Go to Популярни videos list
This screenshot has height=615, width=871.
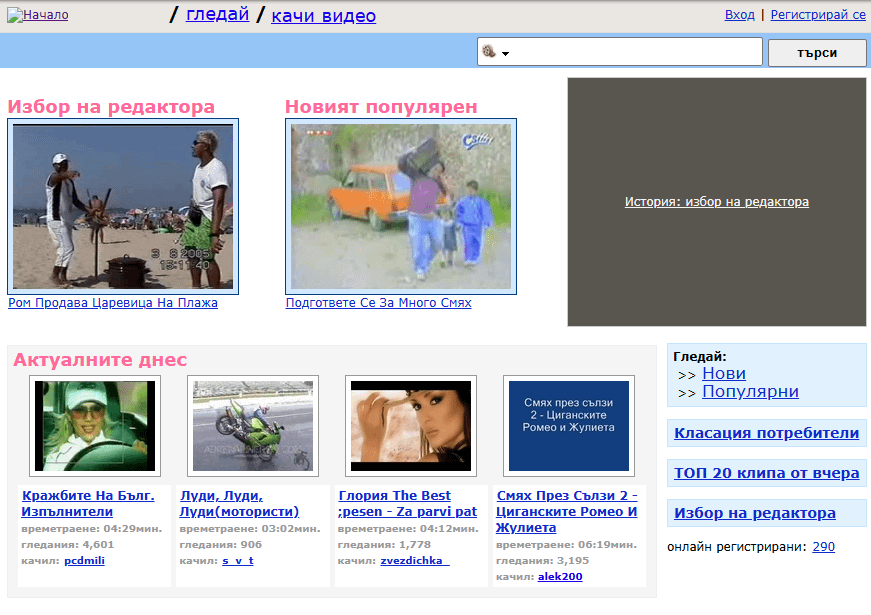[750, 392]
